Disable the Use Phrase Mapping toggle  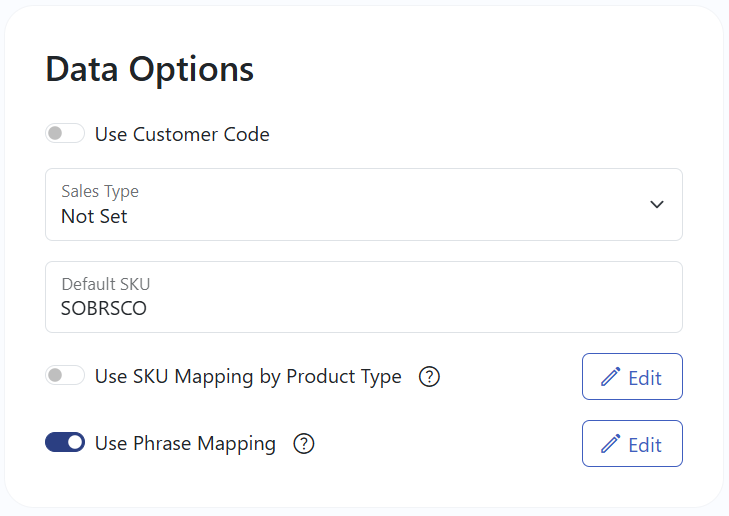click(x=65, y=443)
